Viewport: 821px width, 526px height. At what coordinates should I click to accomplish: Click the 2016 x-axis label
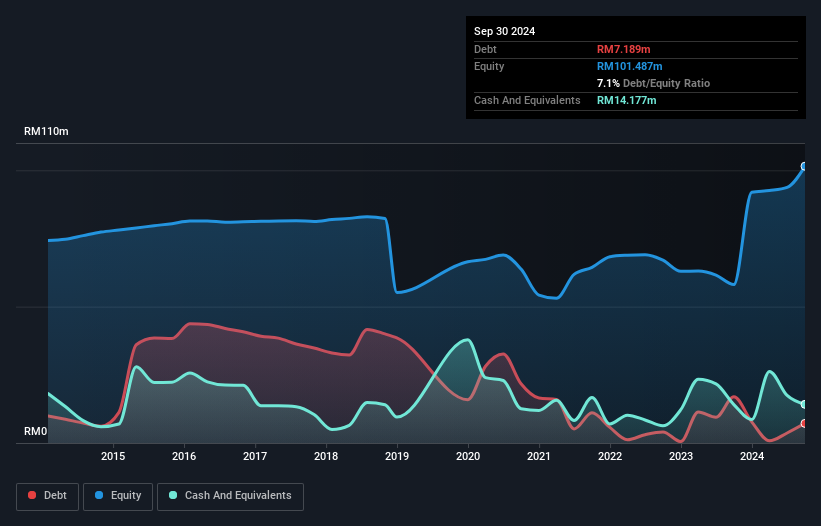184,456
